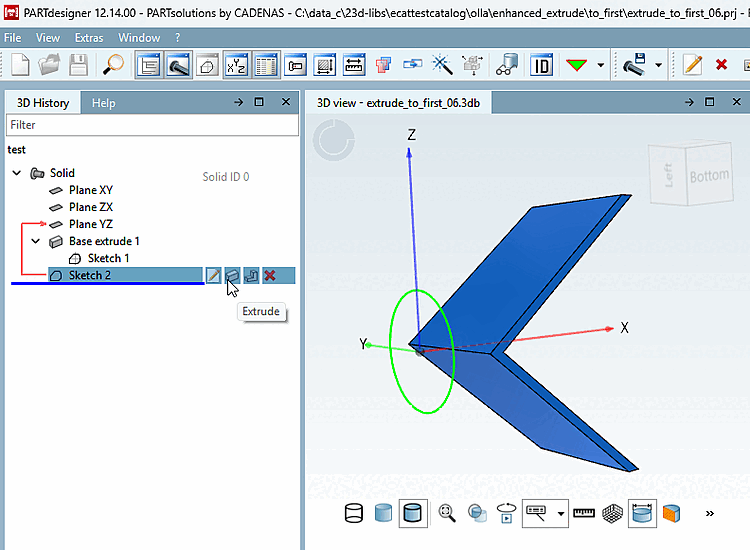Click the Filter input field
The image size is (750, 550).
pyautogui.click(x=152, y=125)
